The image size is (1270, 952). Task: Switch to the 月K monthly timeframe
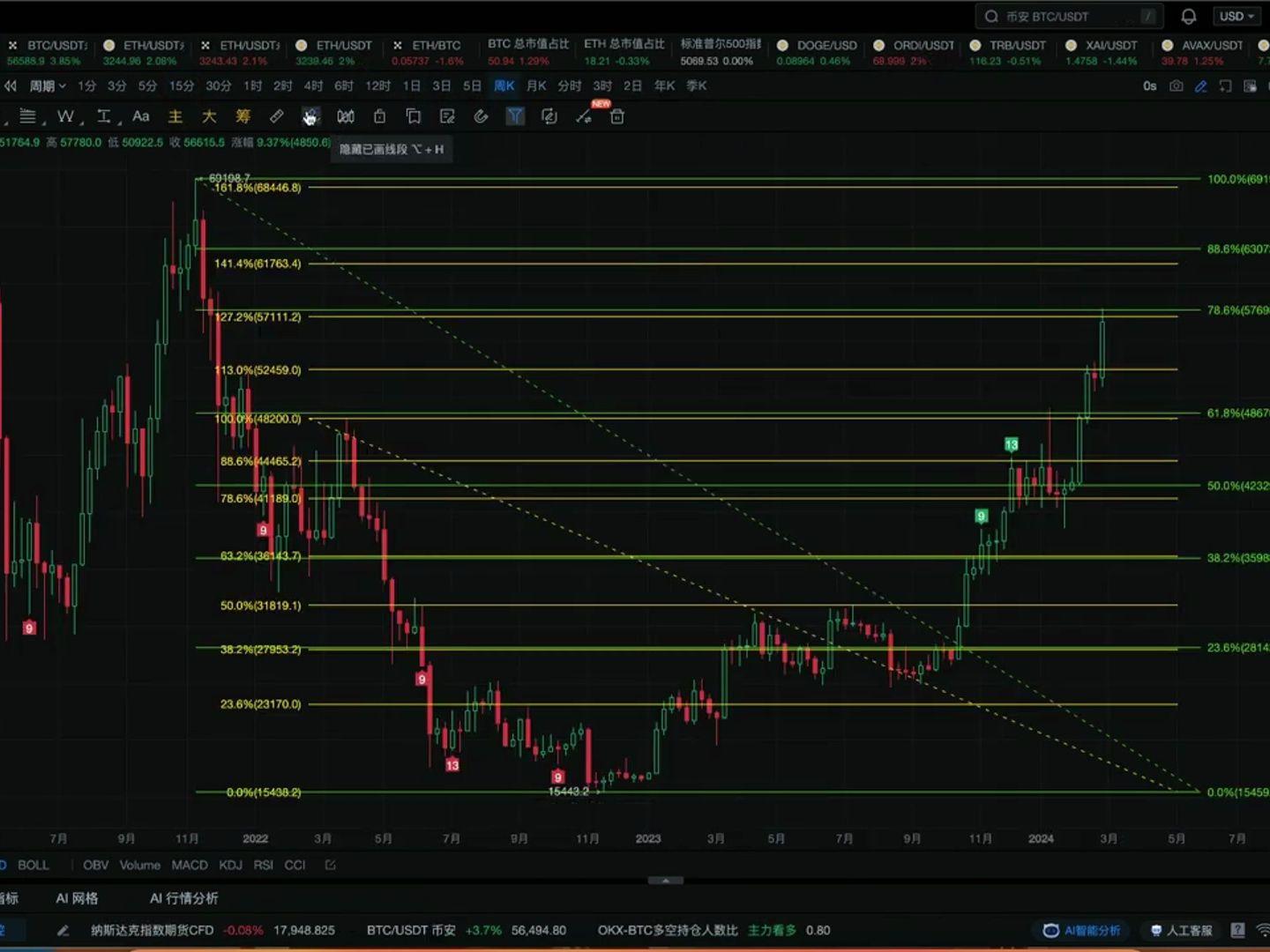tap(536, 86)
